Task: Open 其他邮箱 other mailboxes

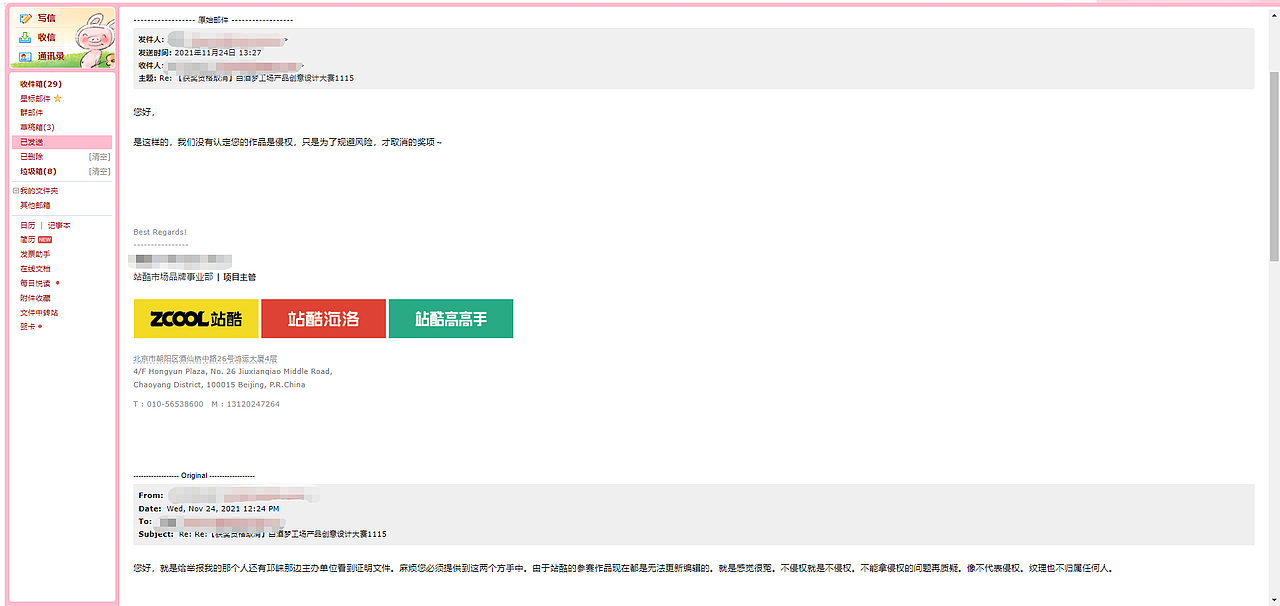Action: (35, 205)
